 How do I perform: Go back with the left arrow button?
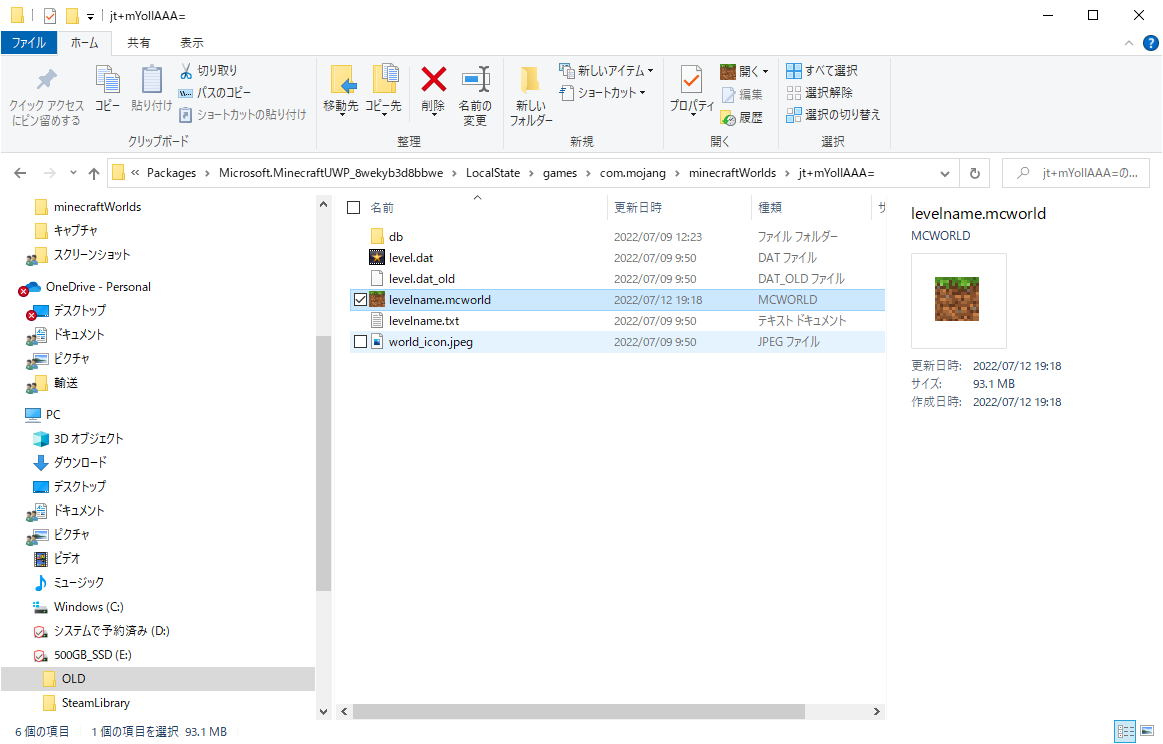[20, 173]
